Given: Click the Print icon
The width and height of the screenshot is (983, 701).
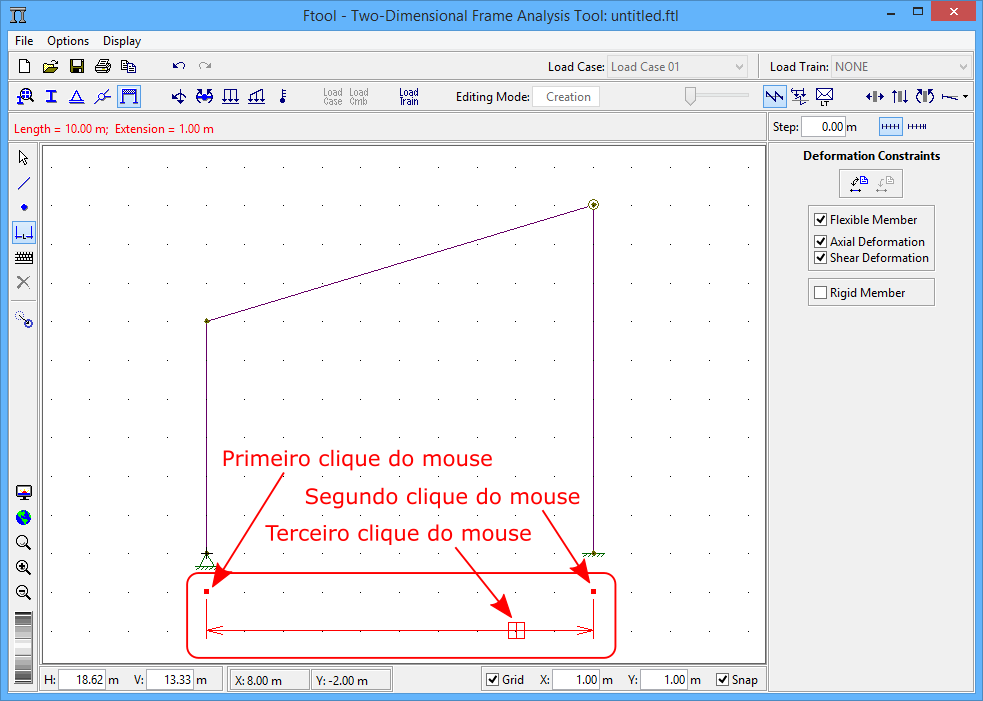Looking at the screenshot, I should (x=102, y=67).
